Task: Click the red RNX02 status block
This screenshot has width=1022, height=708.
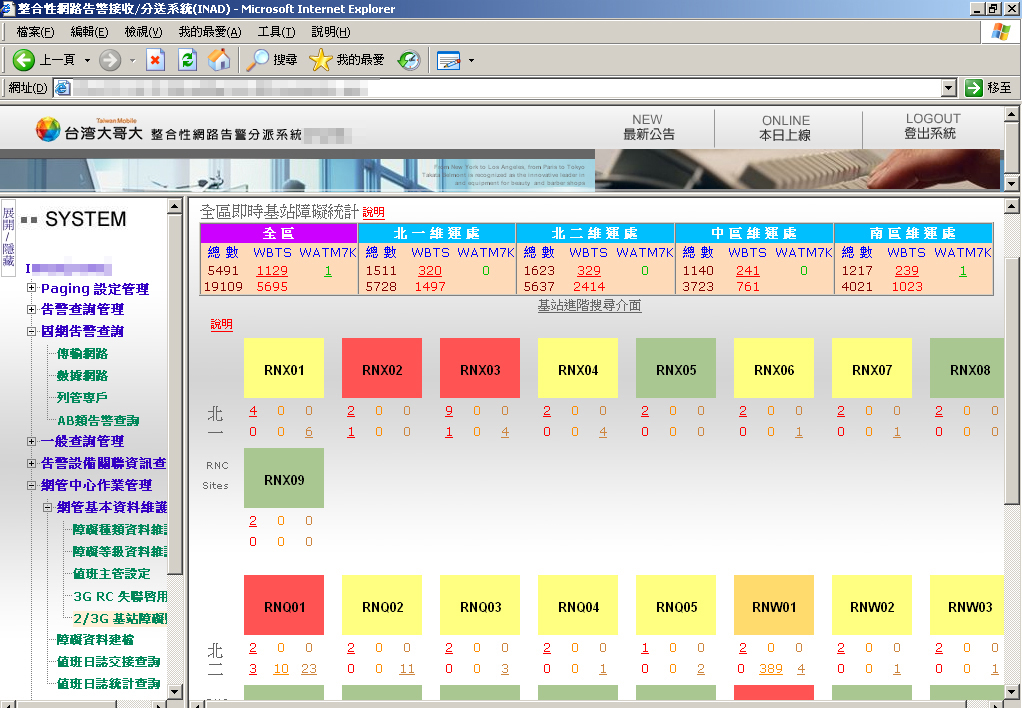Action: click(382, 369)
